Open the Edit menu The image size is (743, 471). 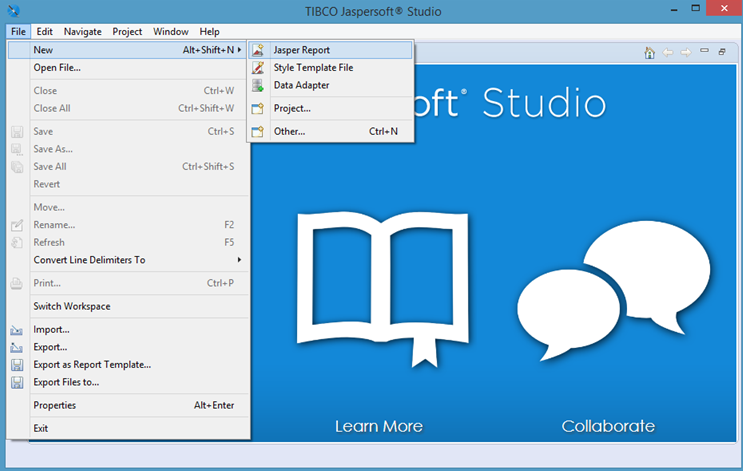pos(44,32)
